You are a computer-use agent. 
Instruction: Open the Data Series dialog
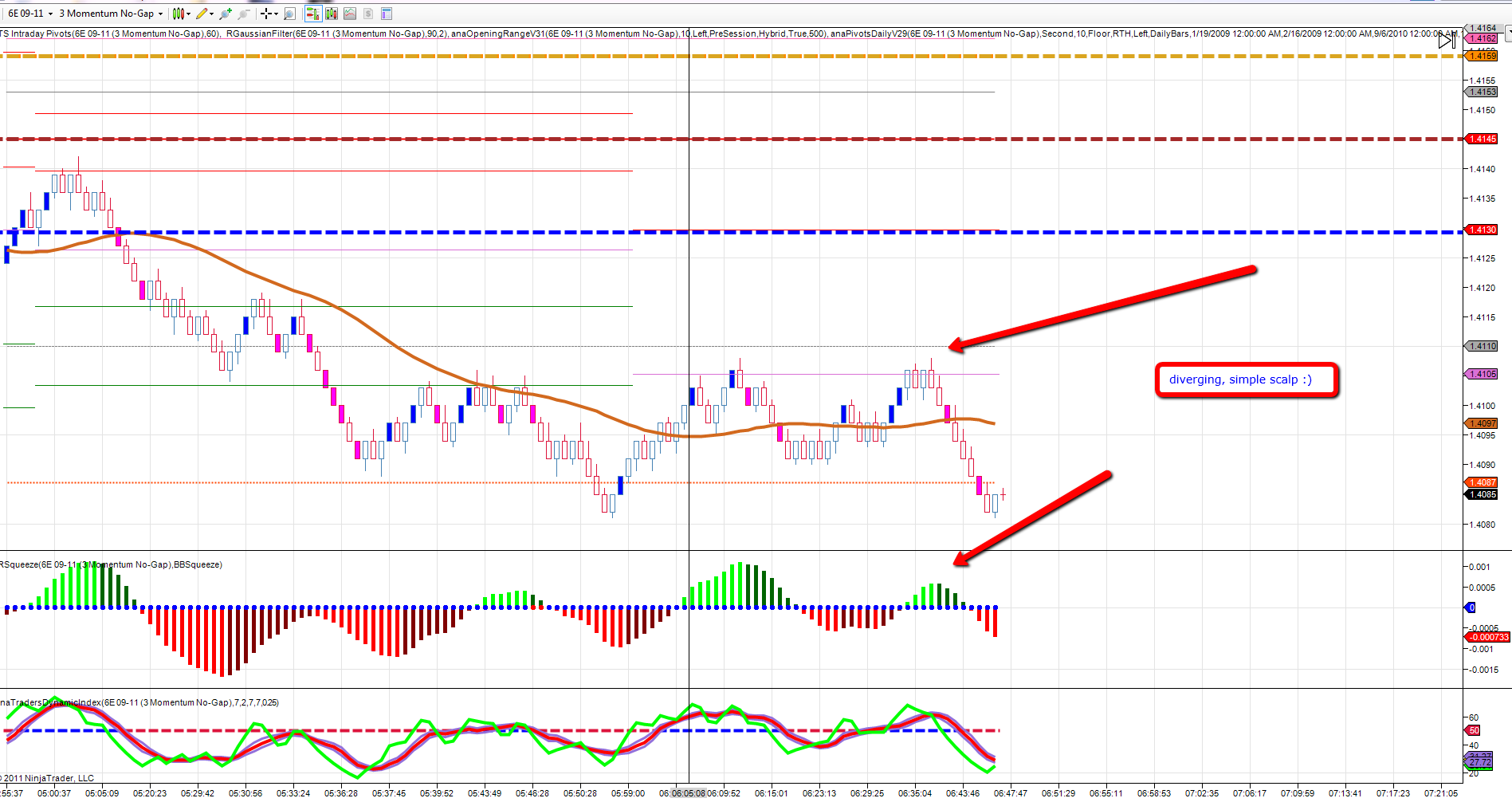tap(332, 14)
